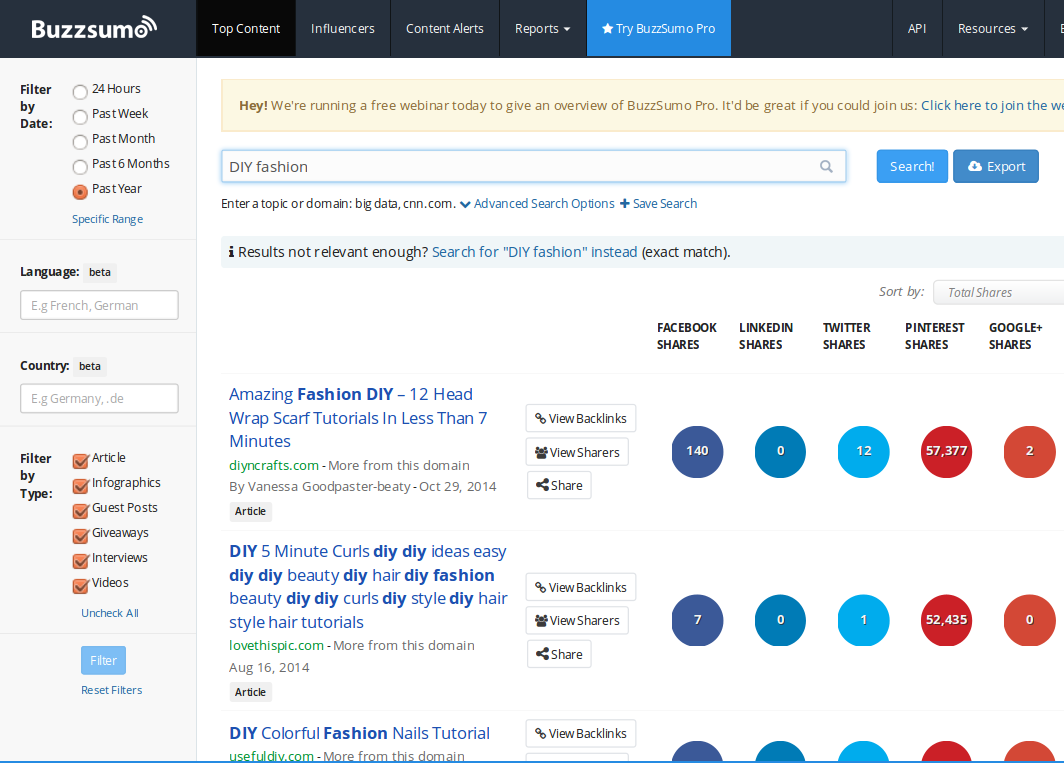Open the Reports dropdown menu
Viewport: 1064px width, 763px height.
click(543, 29)
